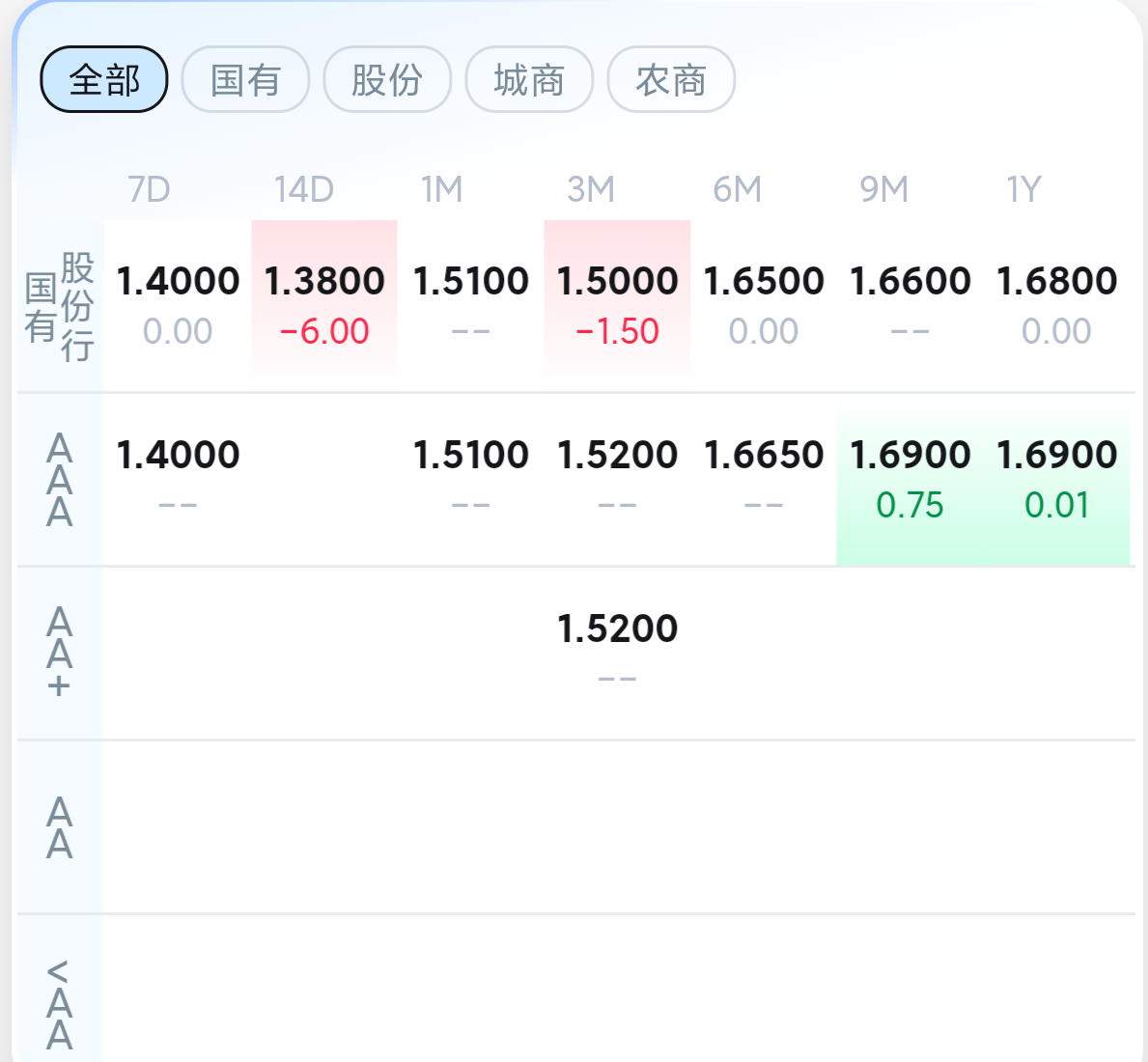Click the 14D column header

point(303,189)
